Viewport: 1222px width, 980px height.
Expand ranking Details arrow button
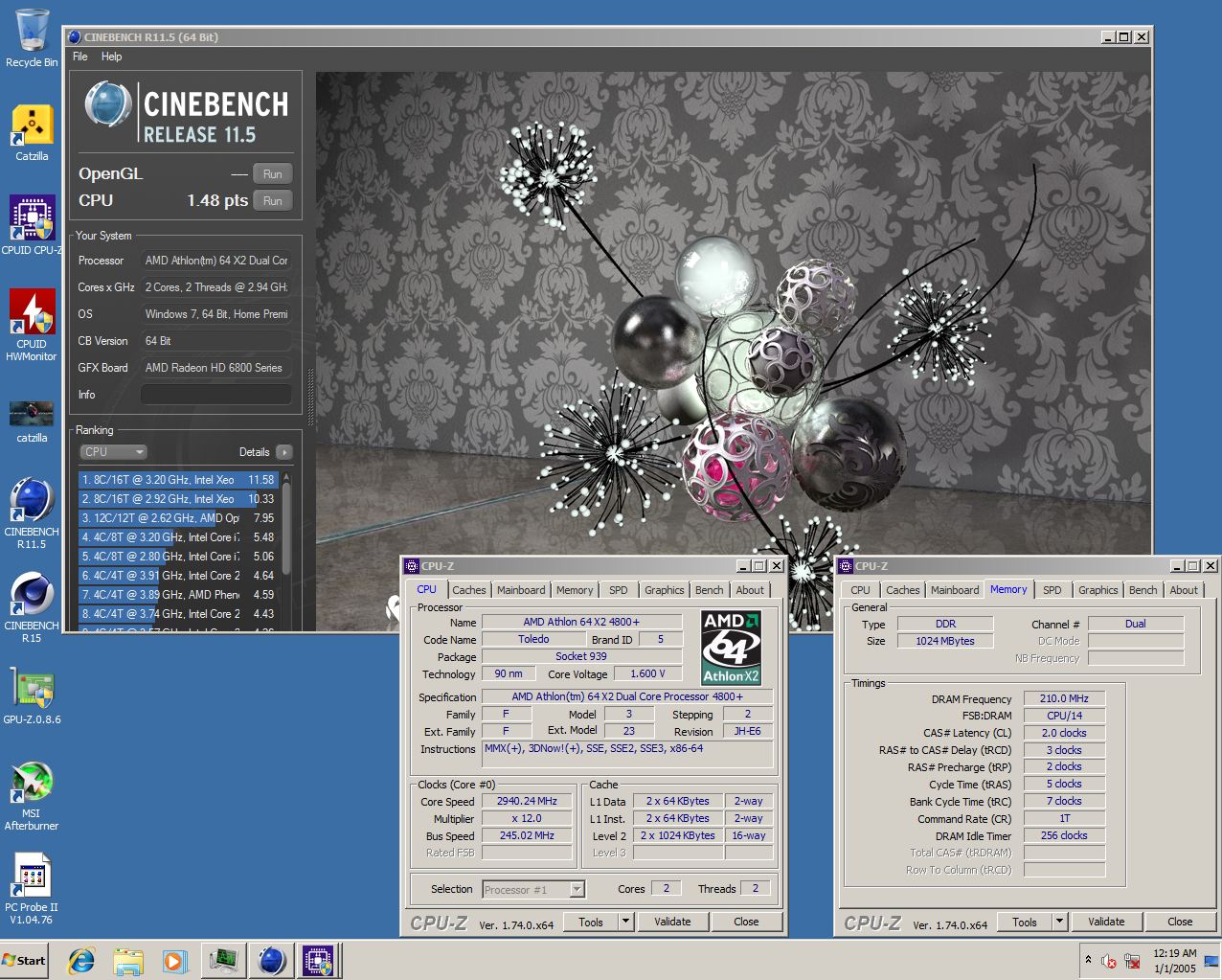[x=283, y=451]
